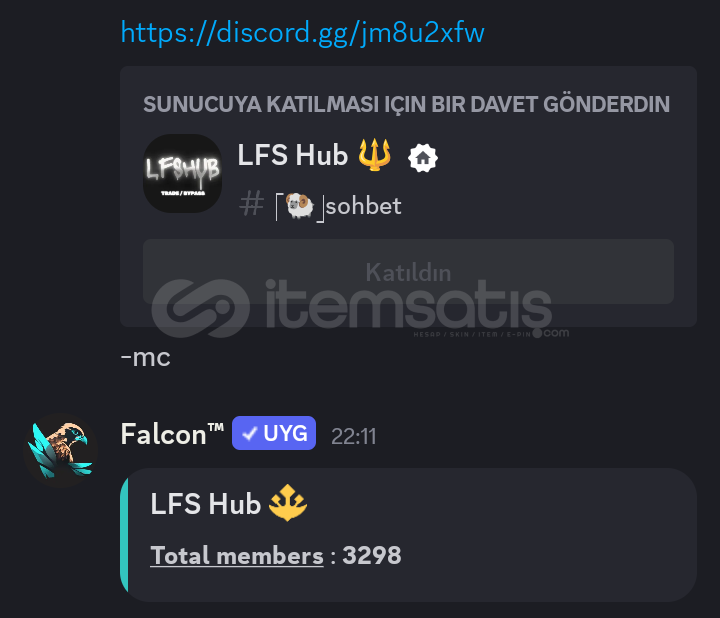Open the discord.gg/jm8u2xfw invite link

pos(302,33)
